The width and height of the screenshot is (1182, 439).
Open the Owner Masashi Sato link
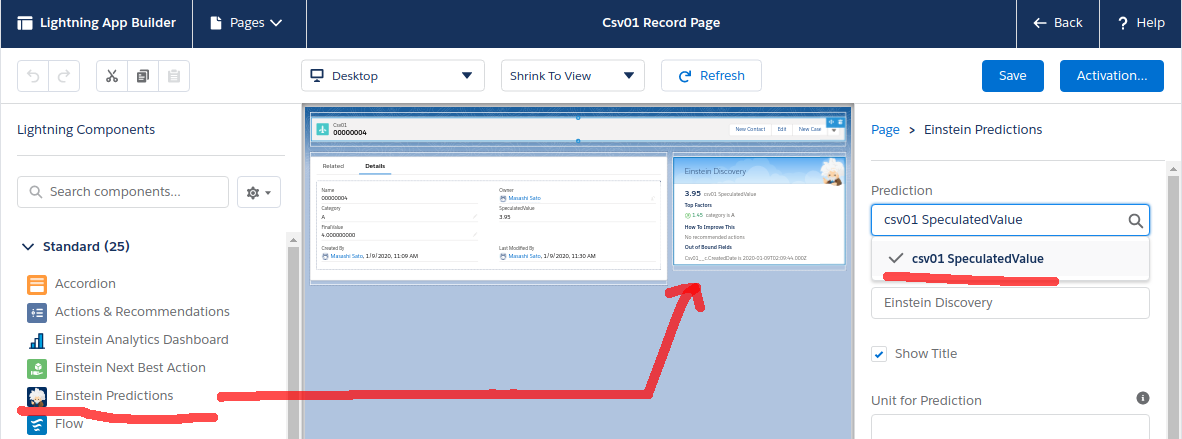523,198
